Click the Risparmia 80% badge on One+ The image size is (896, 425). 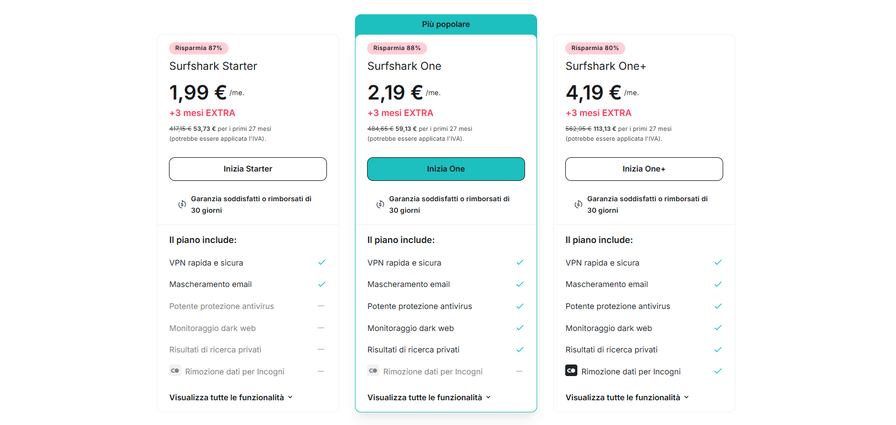(x=594, y=48)
